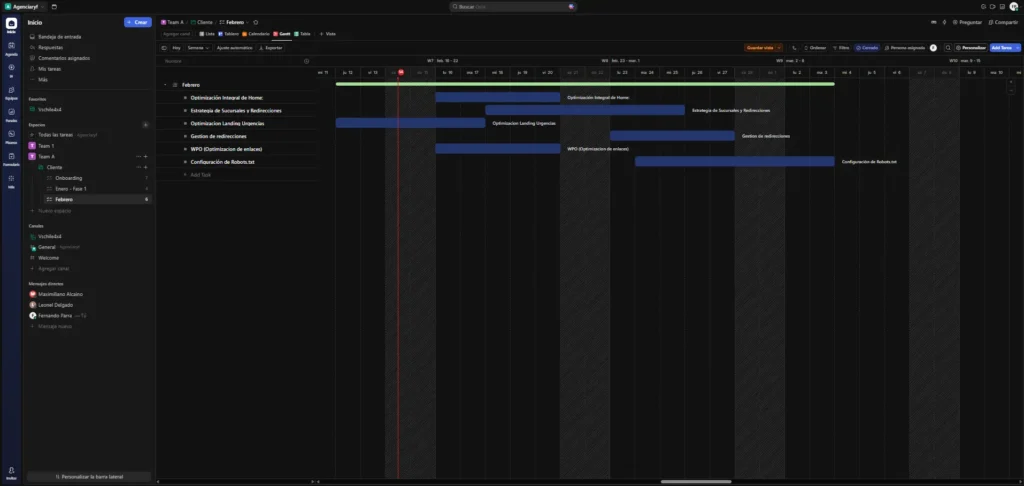Click the search magnifier icon in the Gantt toolbar
This screenshot has width=1024, height=486.
click(x=948, y=48)
